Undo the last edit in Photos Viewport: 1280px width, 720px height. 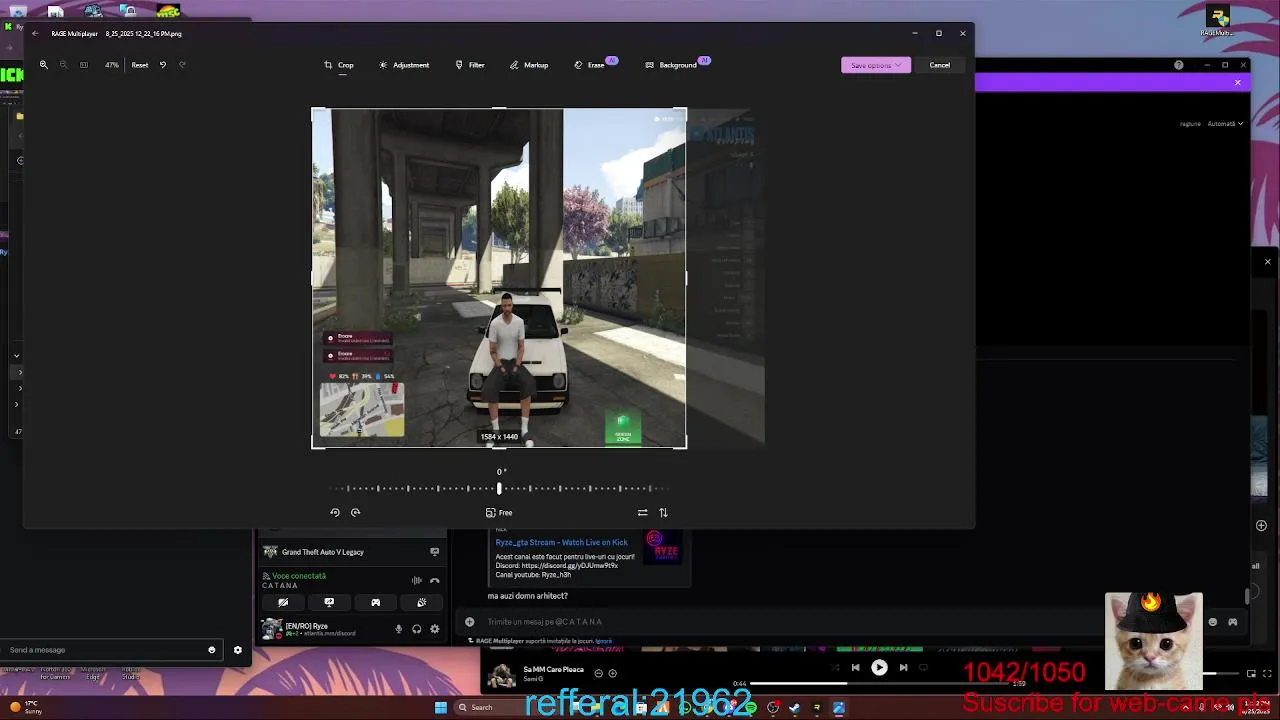pos(163,65)
